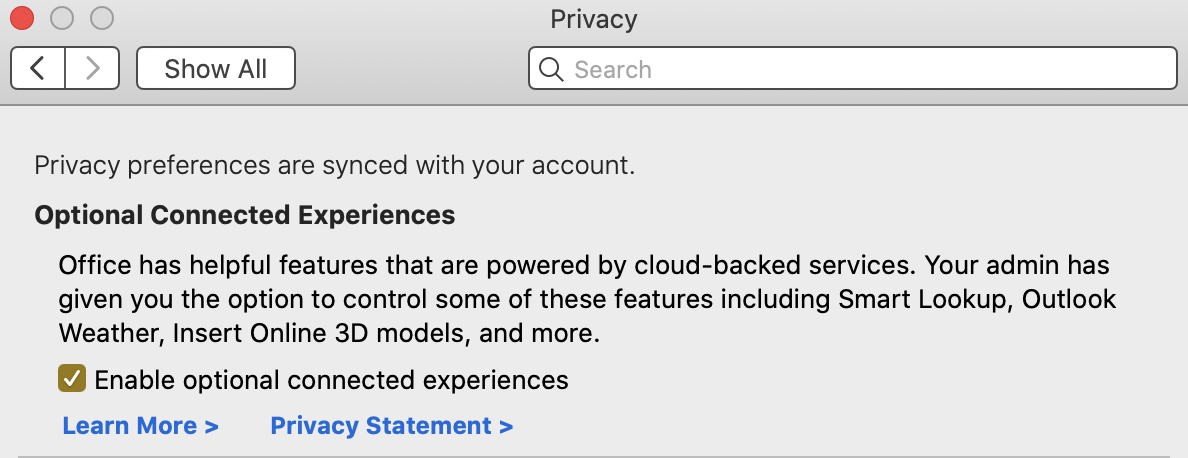Click the "Enable optional connected experiences" label
This screenshot has width=1188, height=458.
(x=331, y=380)
